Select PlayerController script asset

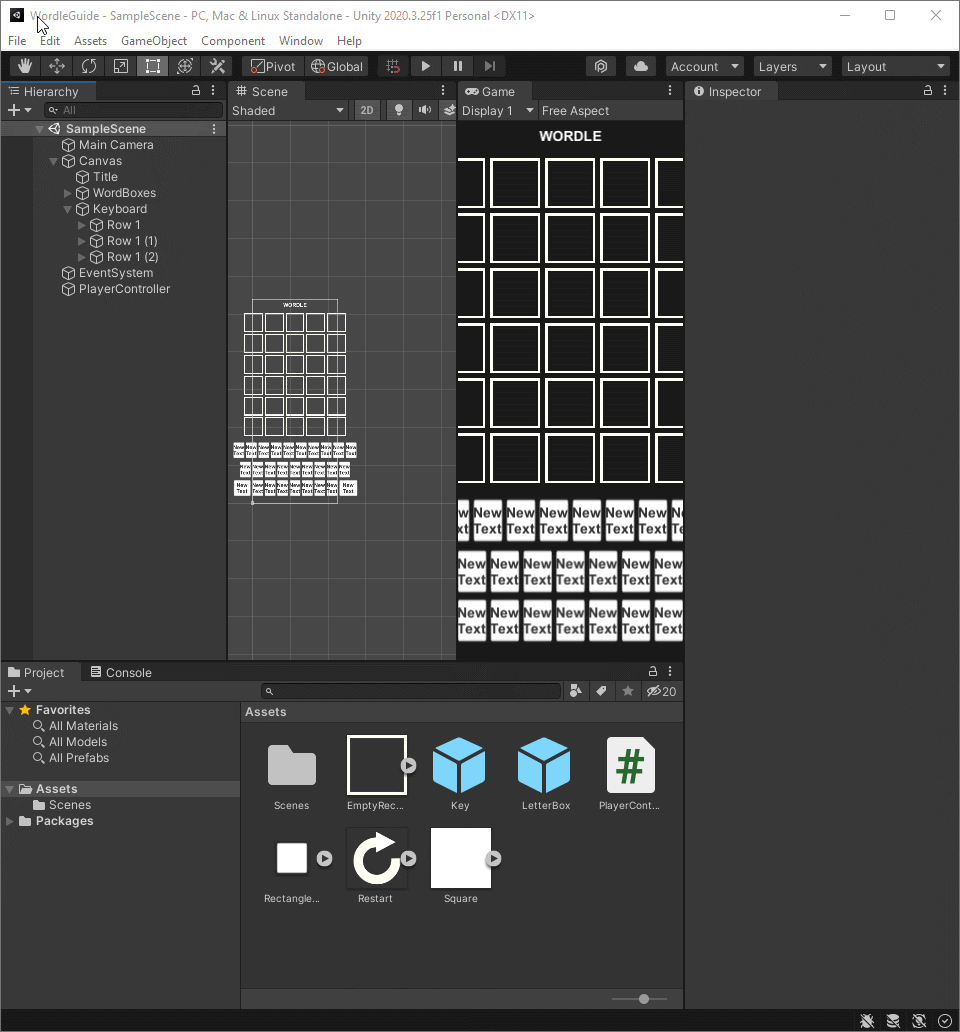click(x=630, y=773)
